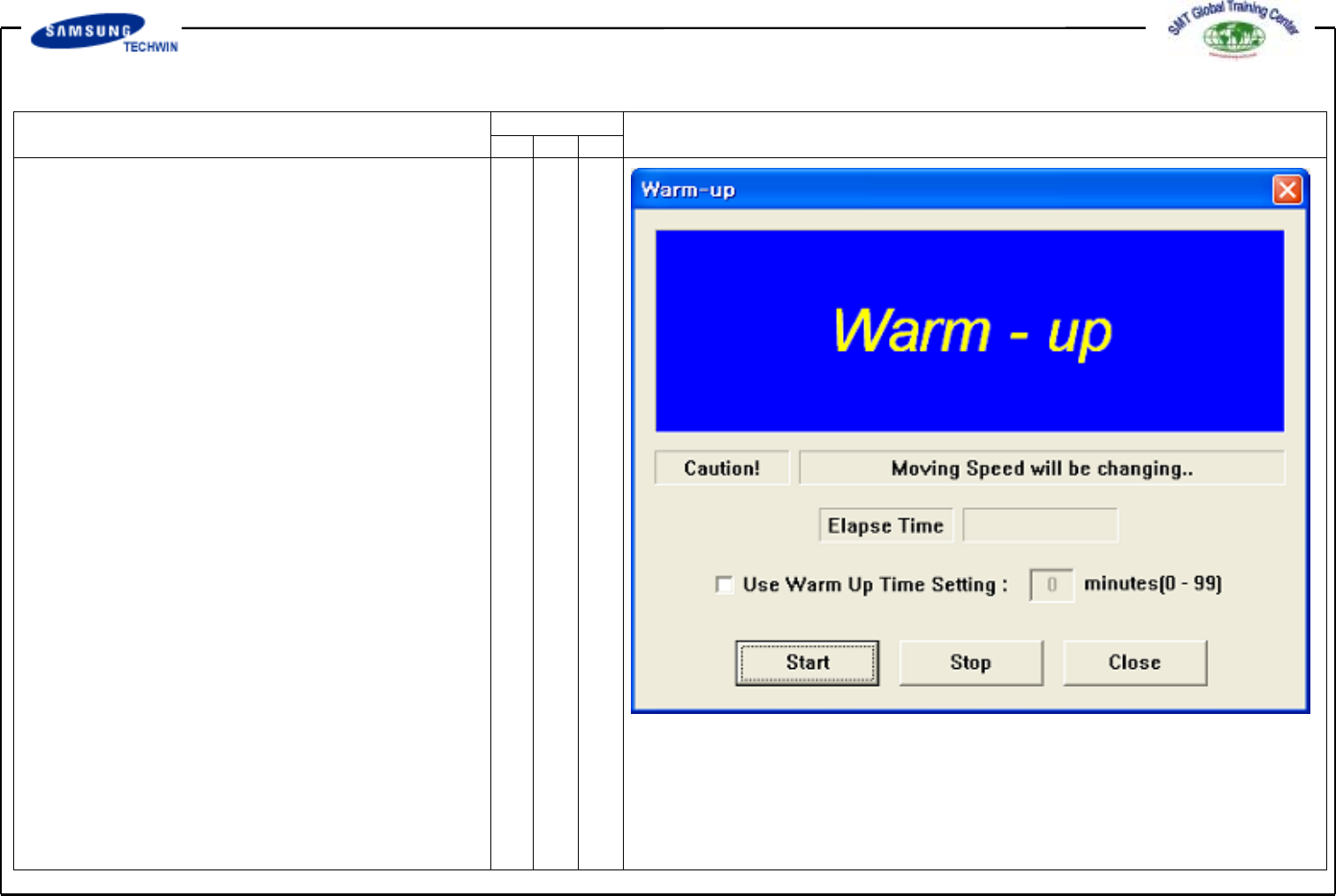Viewport: 1336px width, 896px height.
Task: Start the warm-up routine
Action: pyautogui.click(x=807, y=663)
